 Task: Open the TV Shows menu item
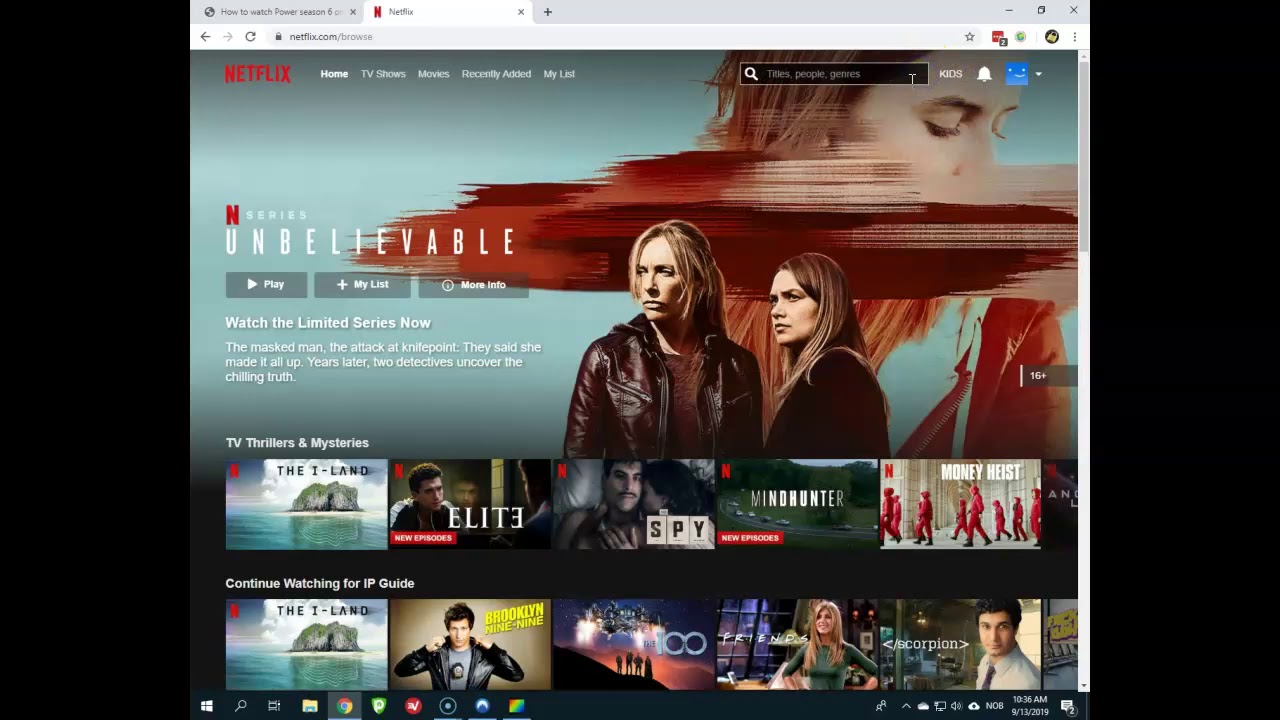[x=383, y=73]
